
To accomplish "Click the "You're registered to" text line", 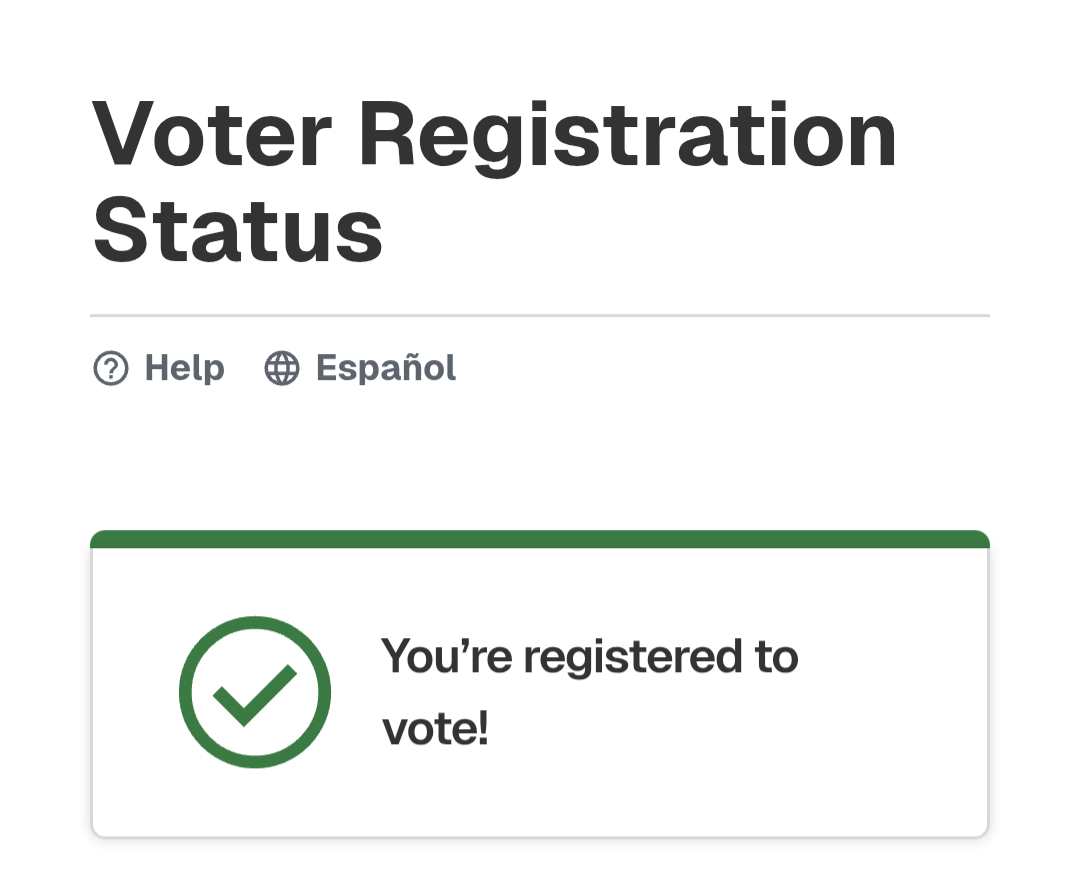I will click(589, 658).
